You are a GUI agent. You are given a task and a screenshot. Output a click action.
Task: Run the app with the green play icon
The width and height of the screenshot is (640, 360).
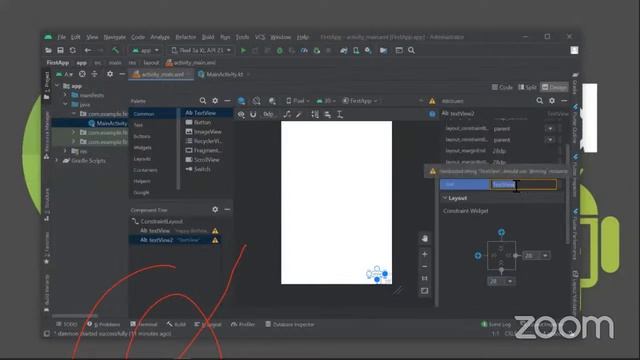[243, 51]
